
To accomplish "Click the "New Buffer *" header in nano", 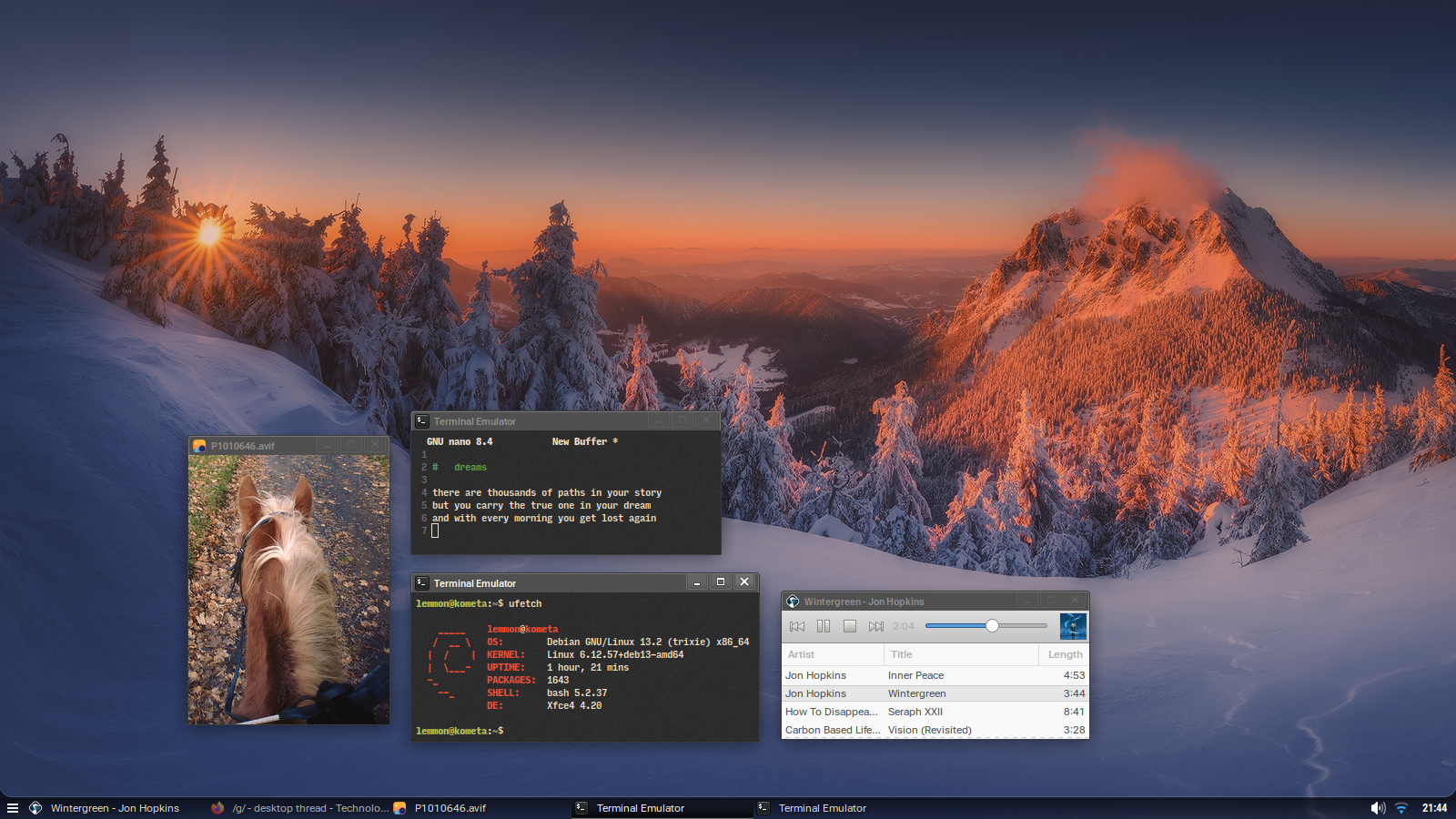I will (585, 441).
